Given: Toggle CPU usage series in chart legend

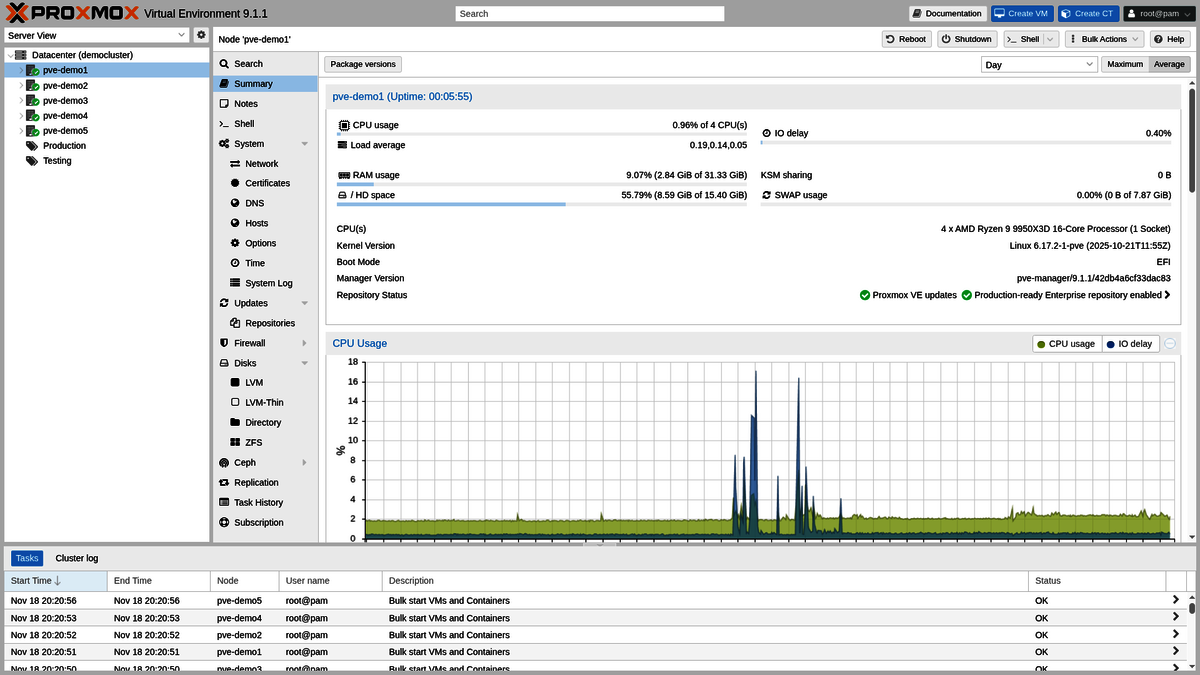Looking at the screenshot, I should [1067, 344].
